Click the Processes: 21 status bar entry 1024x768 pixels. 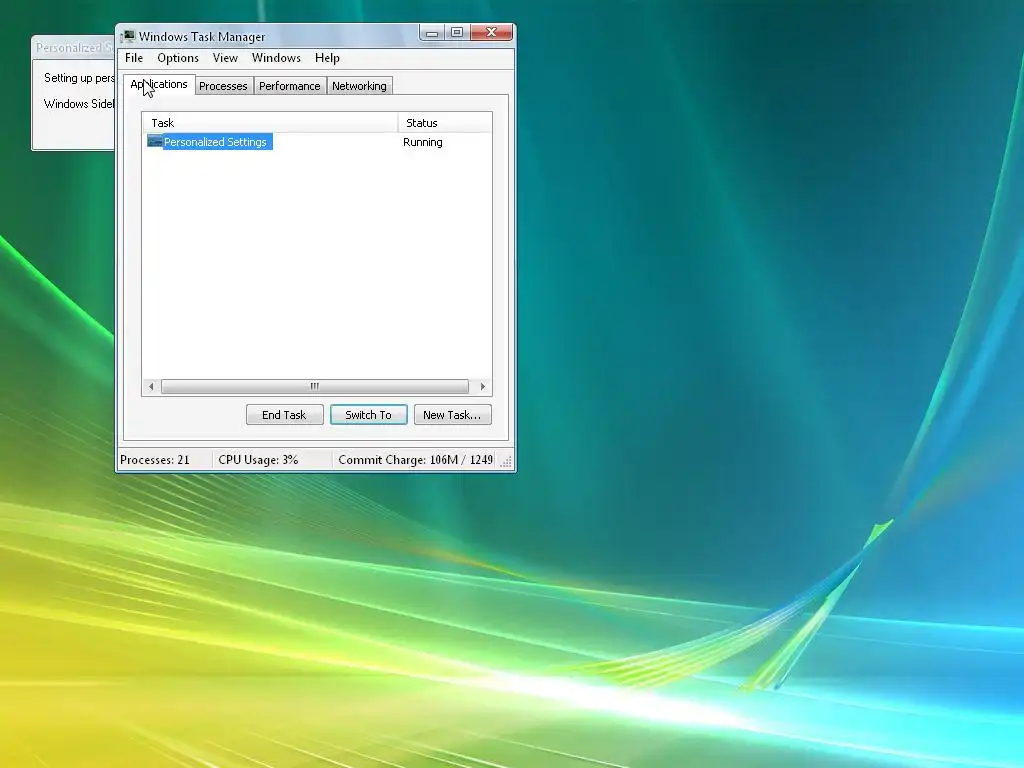tap(155, 460)
